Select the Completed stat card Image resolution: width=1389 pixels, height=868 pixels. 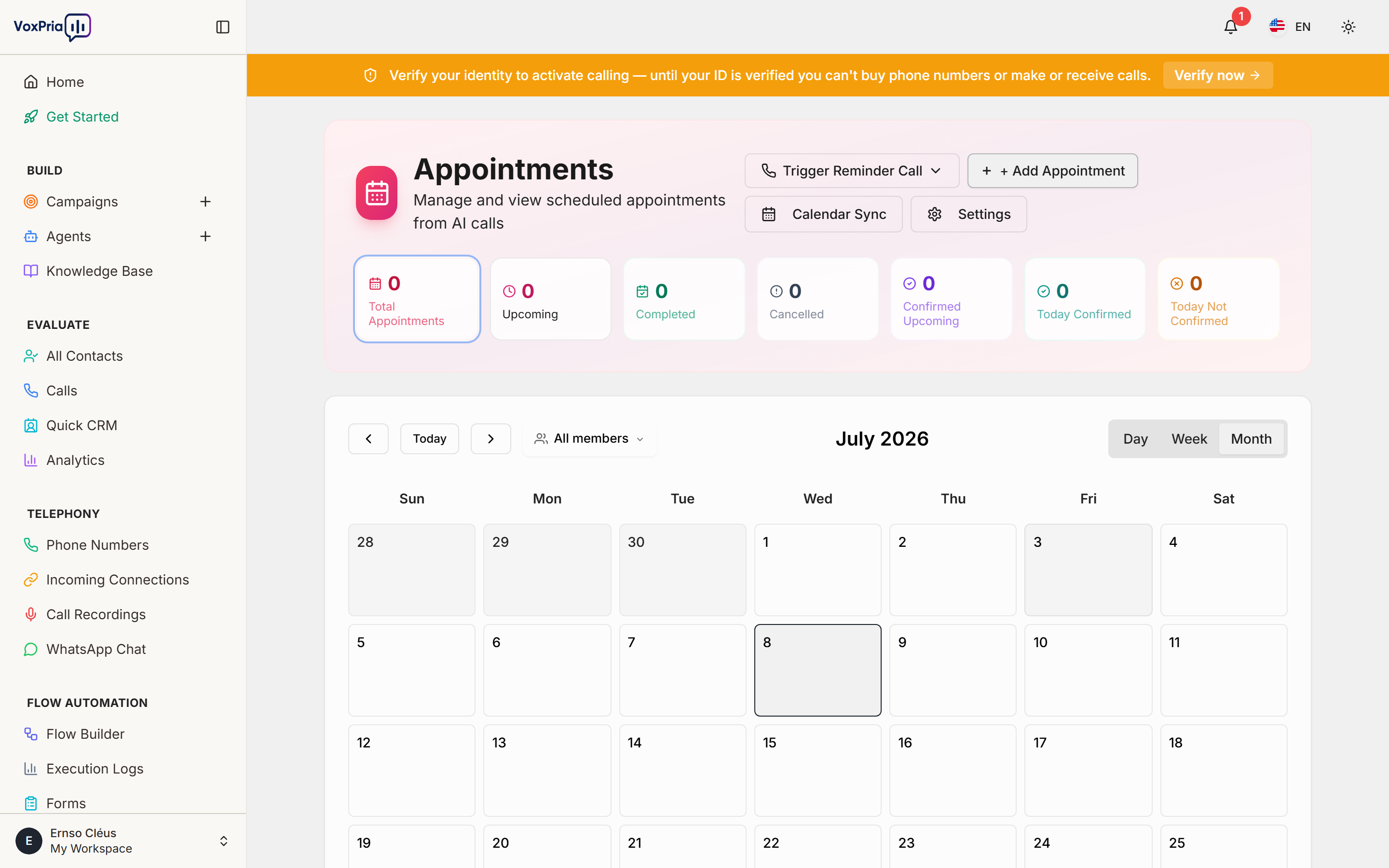click(684, 299)
